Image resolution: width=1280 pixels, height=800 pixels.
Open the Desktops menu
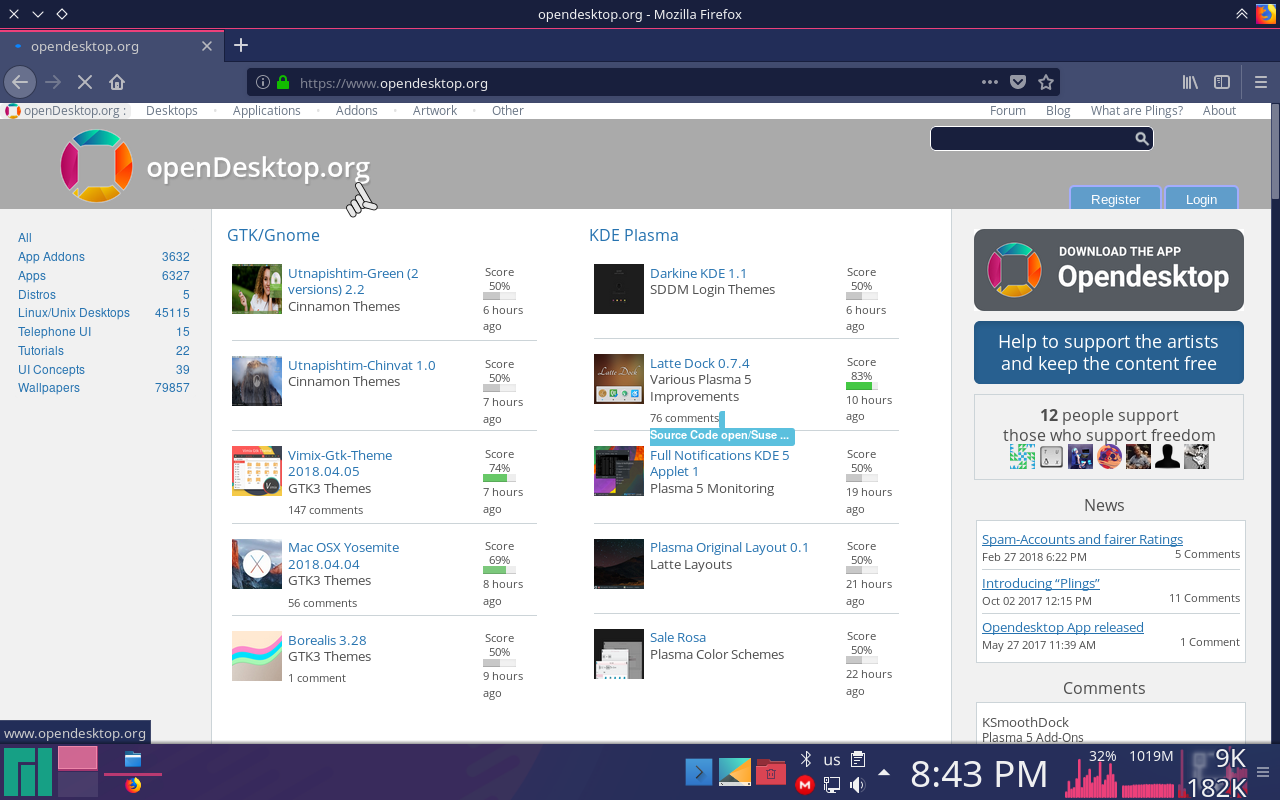(172, 111)
